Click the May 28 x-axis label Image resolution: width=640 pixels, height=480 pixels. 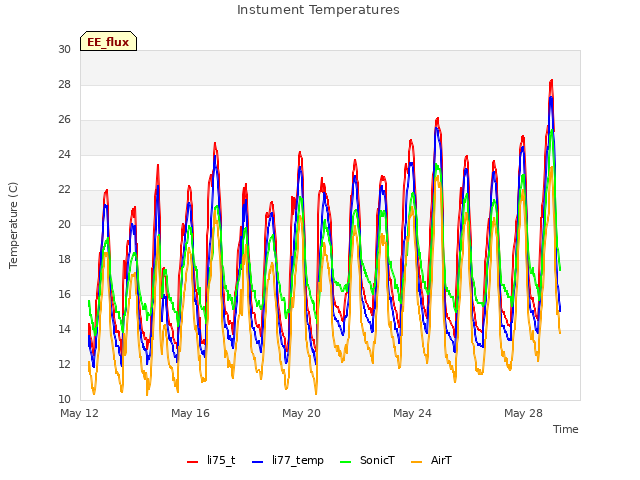tap(523, 413)
